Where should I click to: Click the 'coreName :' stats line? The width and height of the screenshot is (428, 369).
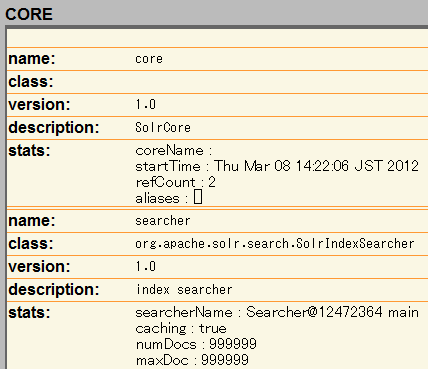[173, 151]
